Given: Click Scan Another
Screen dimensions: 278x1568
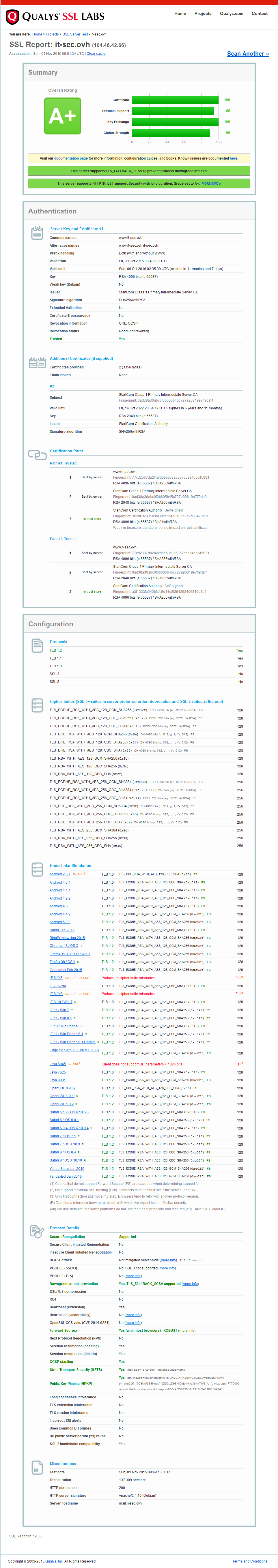Looking at the screenshot, I should (x=248, y=54).
